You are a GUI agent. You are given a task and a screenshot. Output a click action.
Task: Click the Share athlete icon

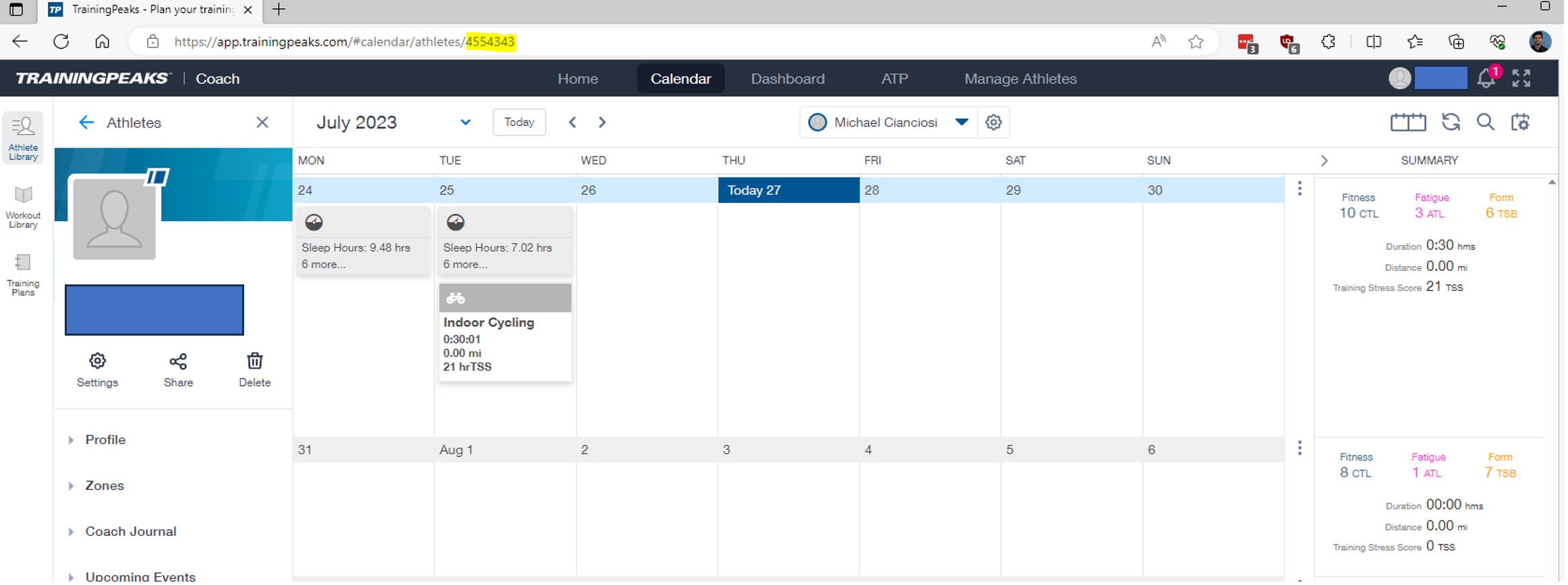[x=178, y=370]
